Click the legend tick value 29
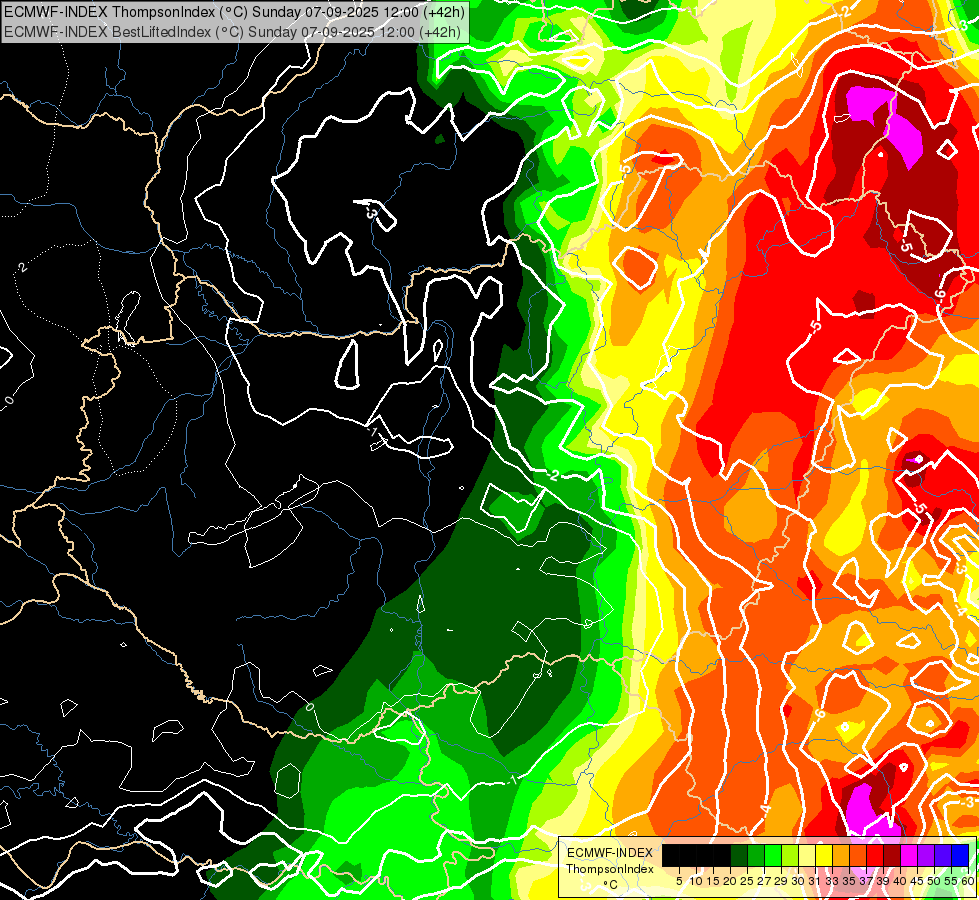This screenshot has height=900, width=979. click(781, 881)
